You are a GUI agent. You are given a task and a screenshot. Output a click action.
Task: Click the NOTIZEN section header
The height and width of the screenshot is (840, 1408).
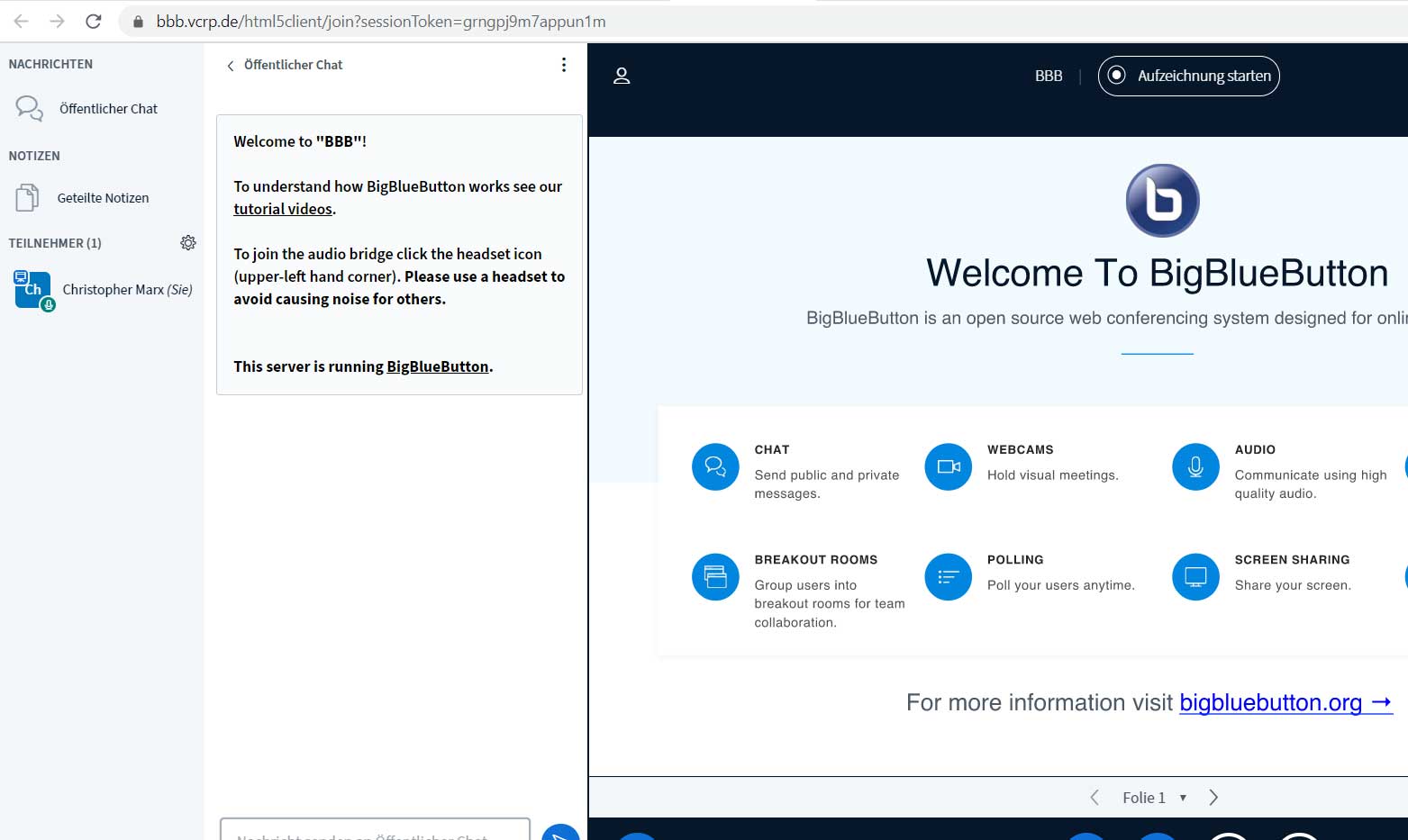tap(34, 156)
